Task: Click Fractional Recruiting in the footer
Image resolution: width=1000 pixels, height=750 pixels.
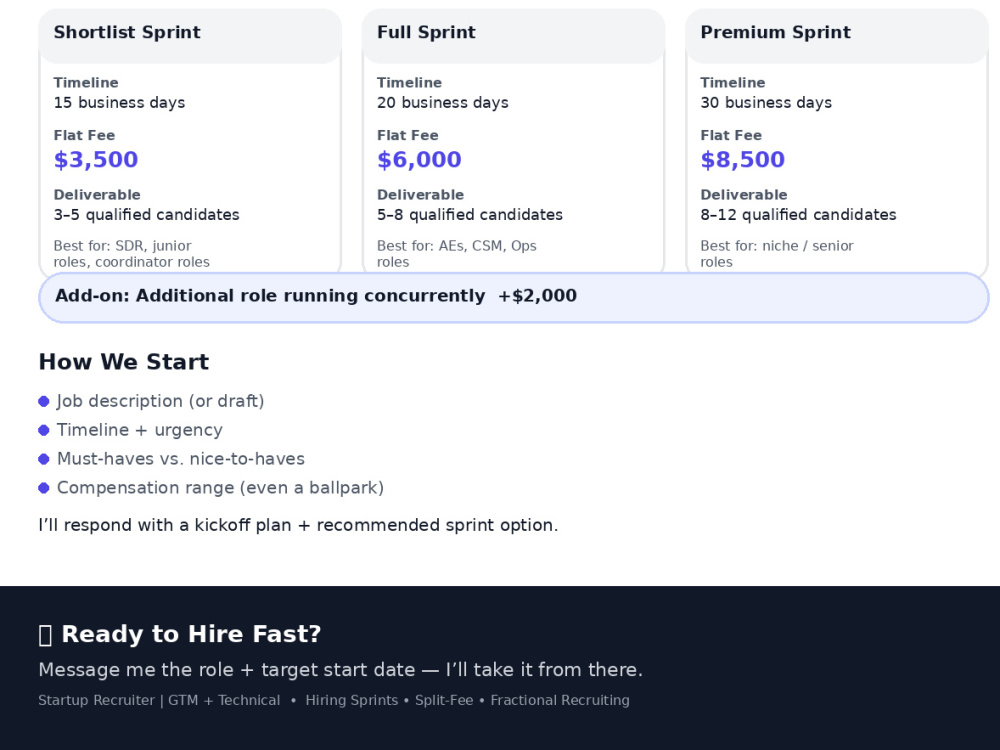Action: pyautogui.click(x=560, y=700)
